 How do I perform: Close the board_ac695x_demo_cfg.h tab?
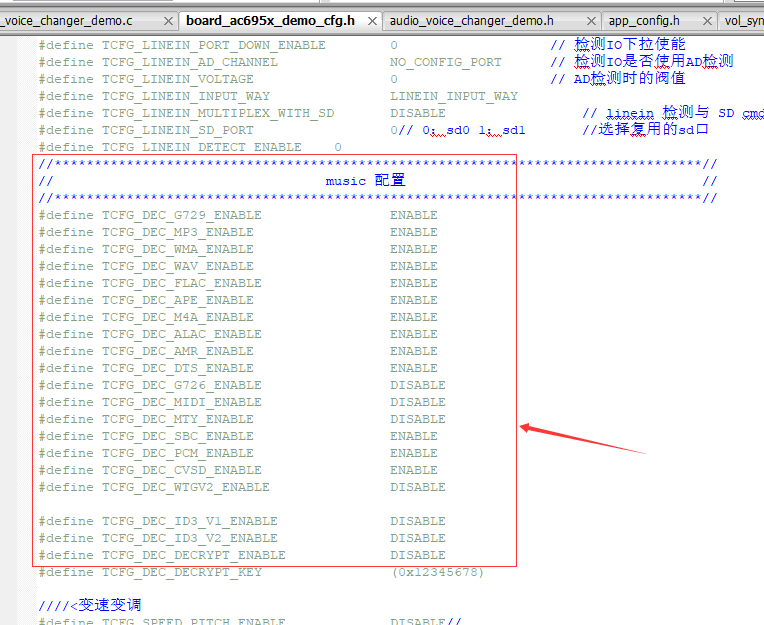[x=372, y=21]
